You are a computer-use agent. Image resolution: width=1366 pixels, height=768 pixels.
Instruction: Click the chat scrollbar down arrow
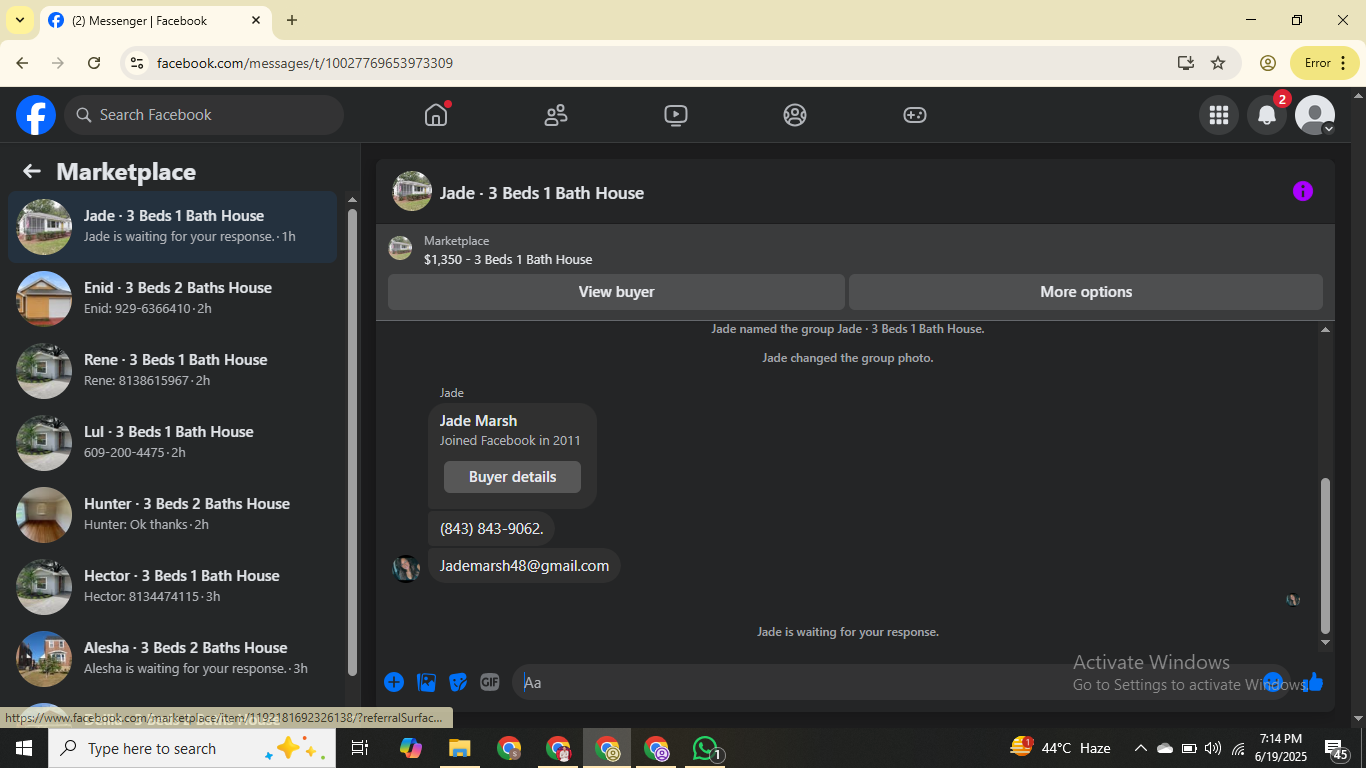(1326, 642)
